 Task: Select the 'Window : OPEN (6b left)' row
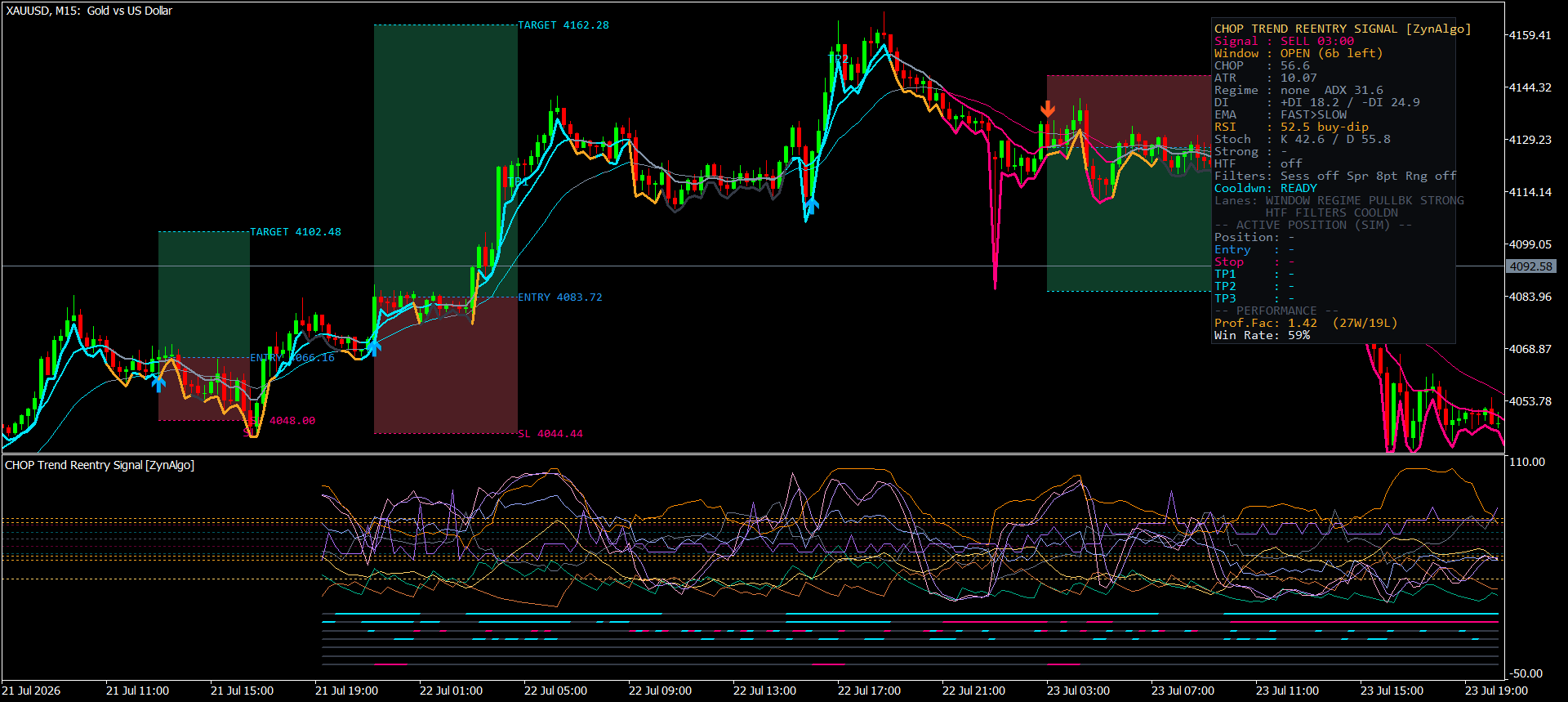(1298, 53)
